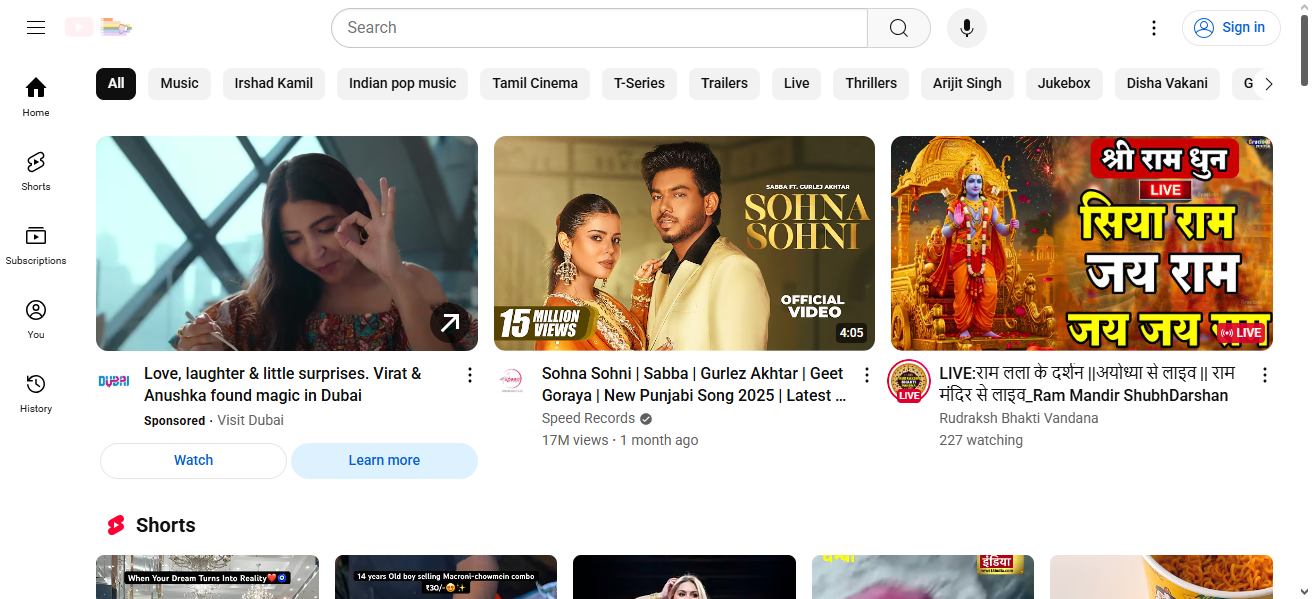The width and height of the screenshot is (1312, 599).
Task: Open the Sohna Sohni video options menu
Action: [x=867, y=375]
